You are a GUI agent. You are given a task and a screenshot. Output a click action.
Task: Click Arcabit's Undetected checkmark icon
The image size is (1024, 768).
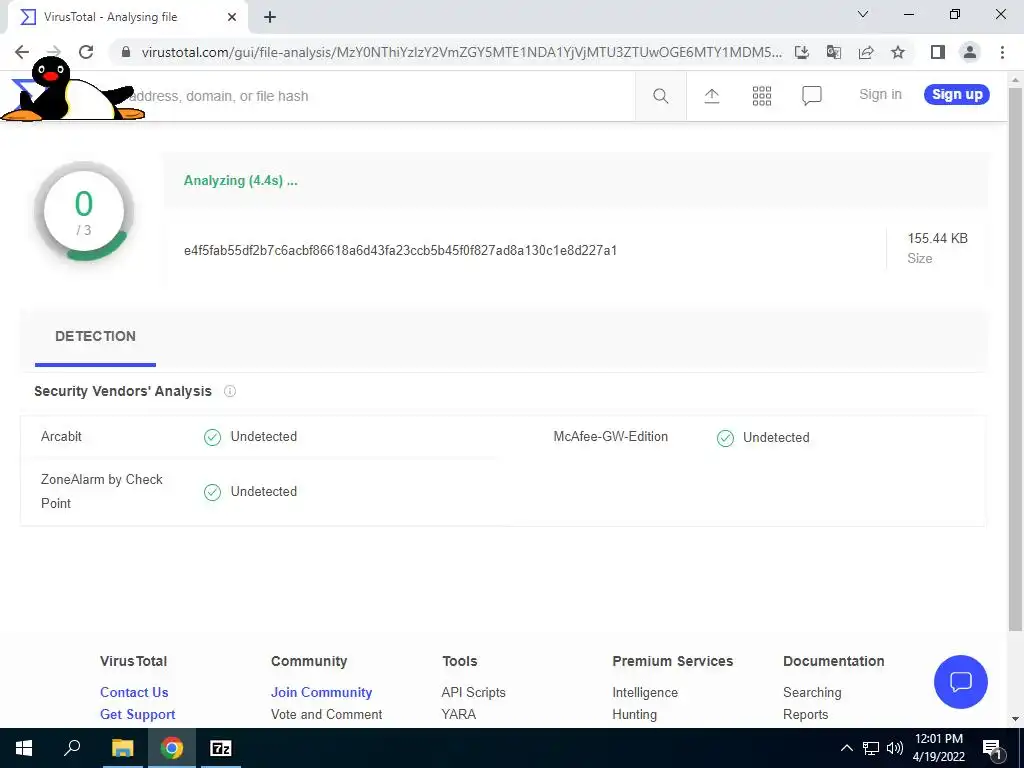click(212, 437)
